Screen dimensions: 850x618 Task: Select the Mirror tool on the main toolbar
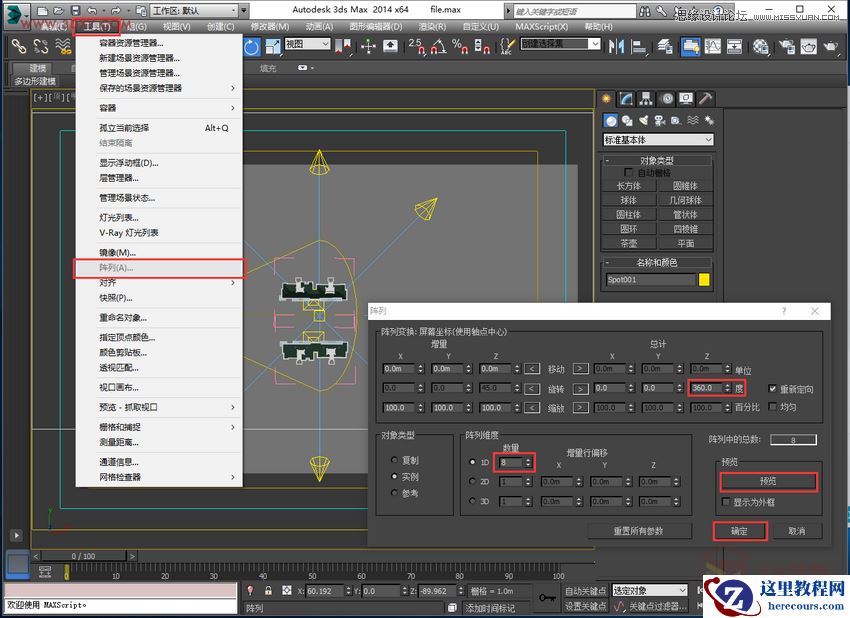[x=617, y=44]
